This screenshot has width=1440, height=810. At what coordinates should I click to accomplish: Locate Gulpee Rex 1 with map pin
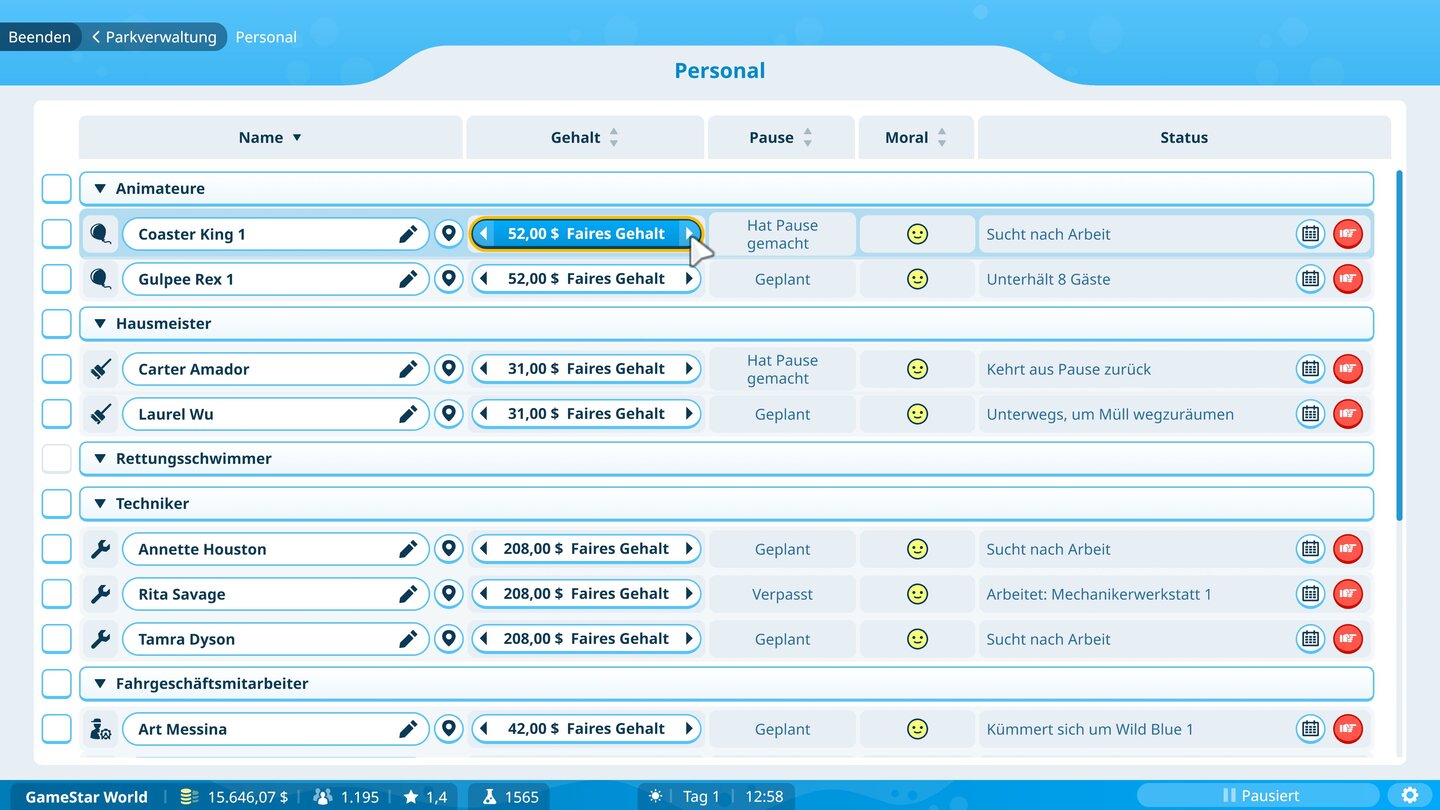pyautogui.click(x=449, y=279)
